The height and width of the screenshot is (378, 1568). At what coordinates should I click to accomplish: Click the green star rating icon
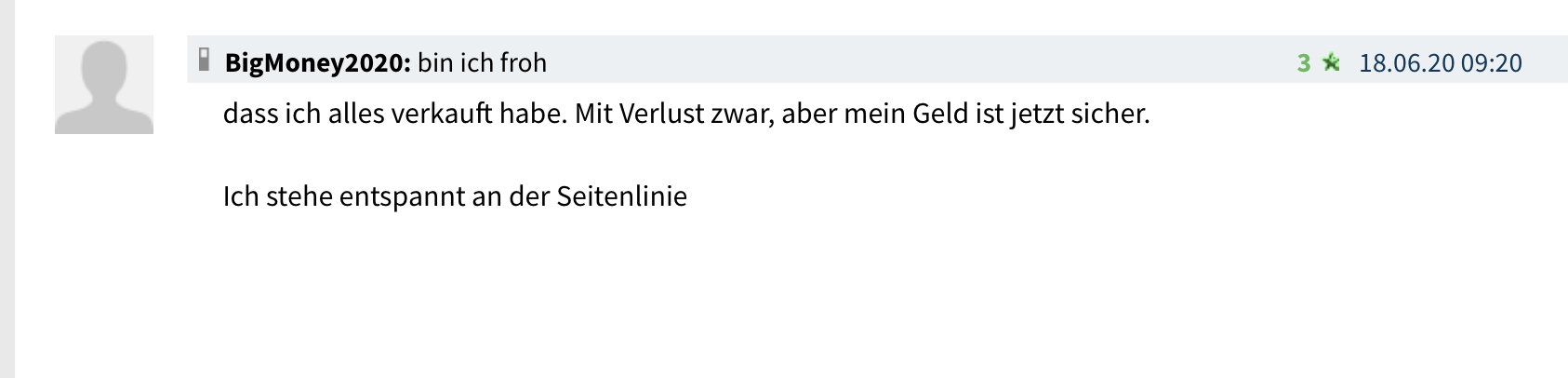tap(1331, 62)
